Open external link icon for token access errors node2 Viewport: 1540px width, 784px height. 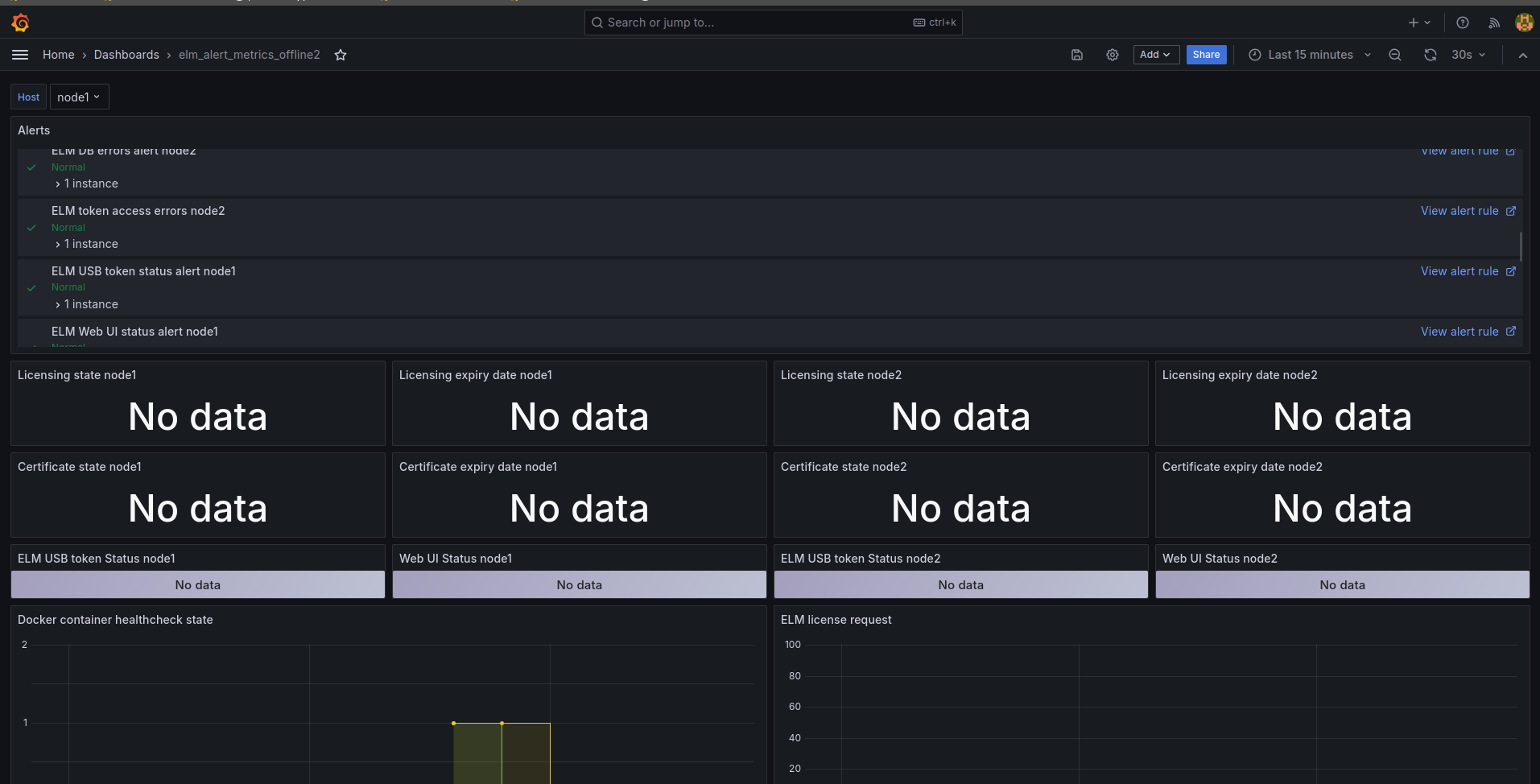(1511, 211)
